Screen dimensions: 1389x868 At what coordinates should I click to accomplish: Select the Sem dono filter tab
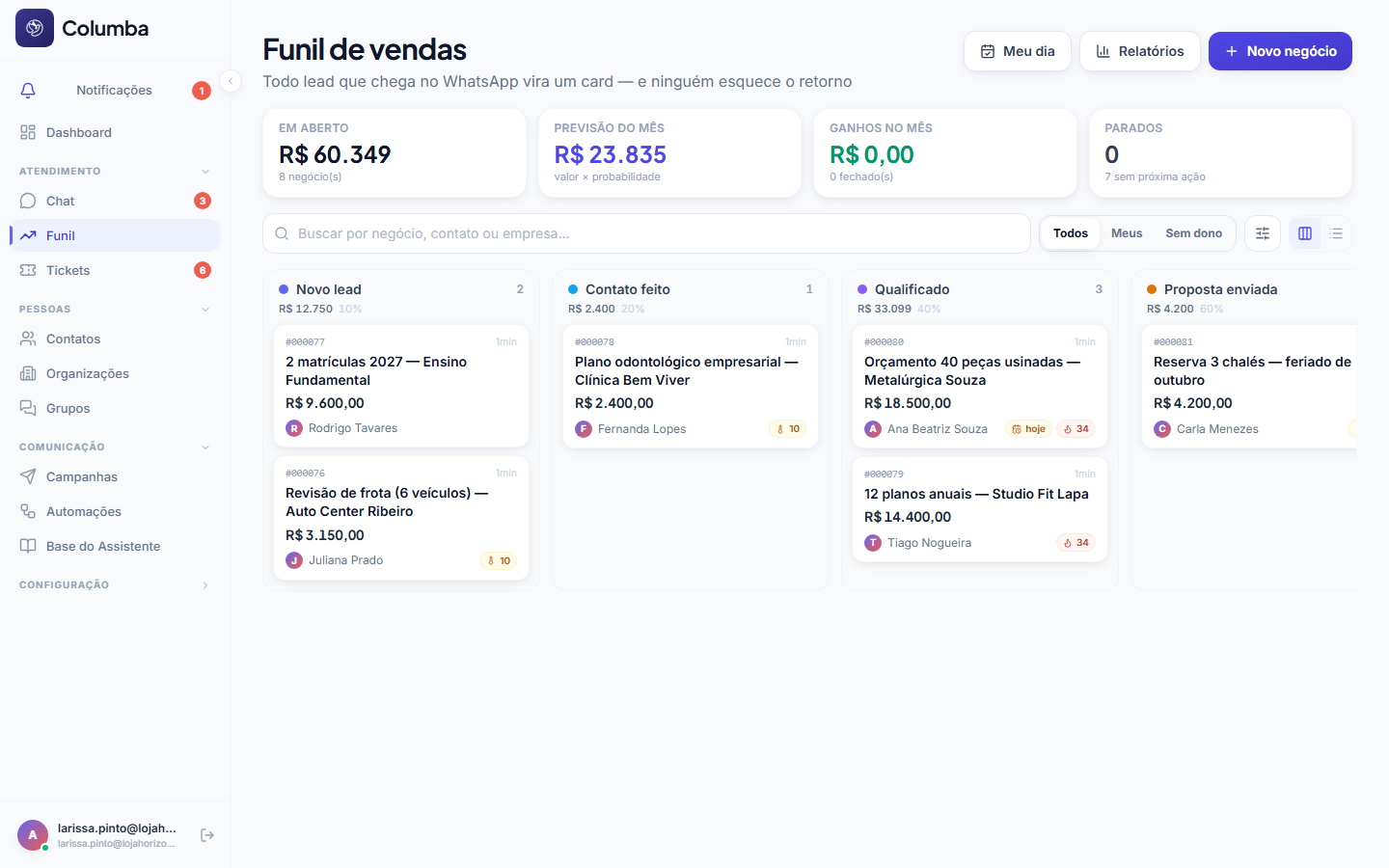point(1194,233)
